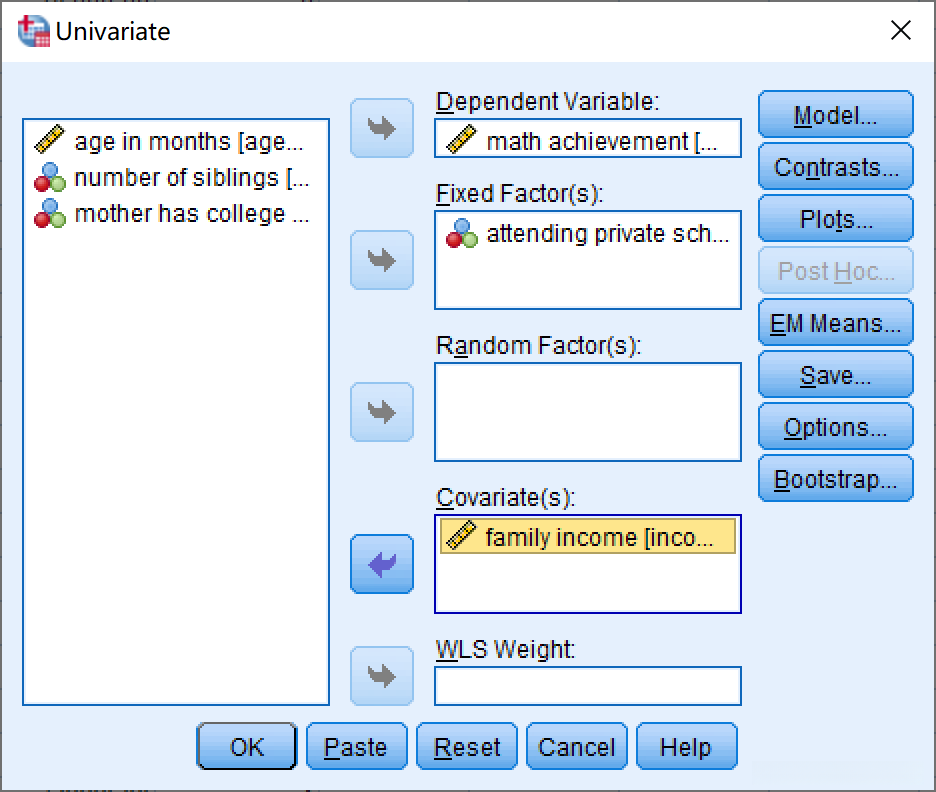This screenshot has height=792, width=936.
Task: Open the Contrasts... dialog
Action: [835, 168]
